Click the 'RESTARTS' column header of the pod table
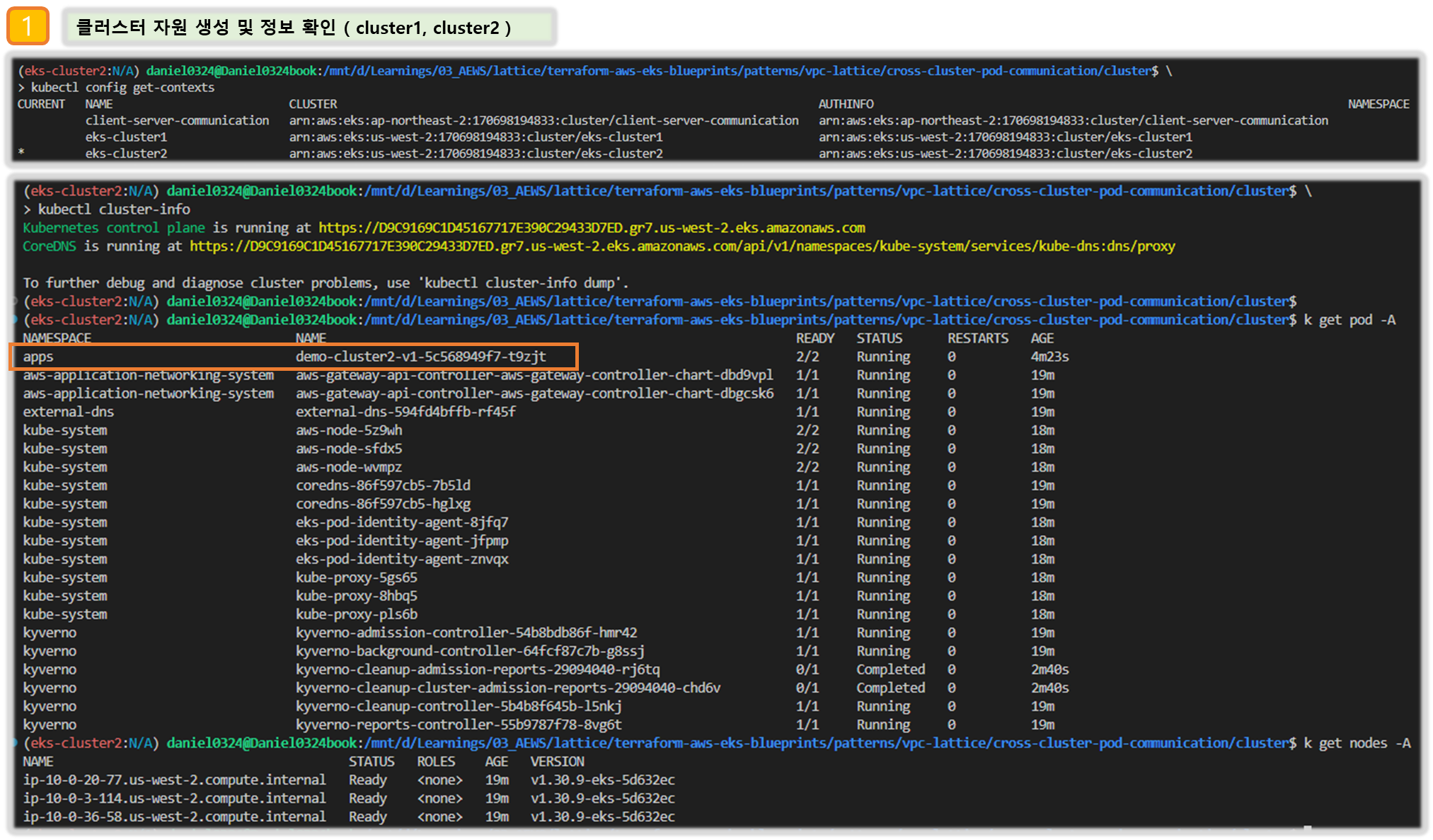1433x840 pixels. [x=978, y=338]
